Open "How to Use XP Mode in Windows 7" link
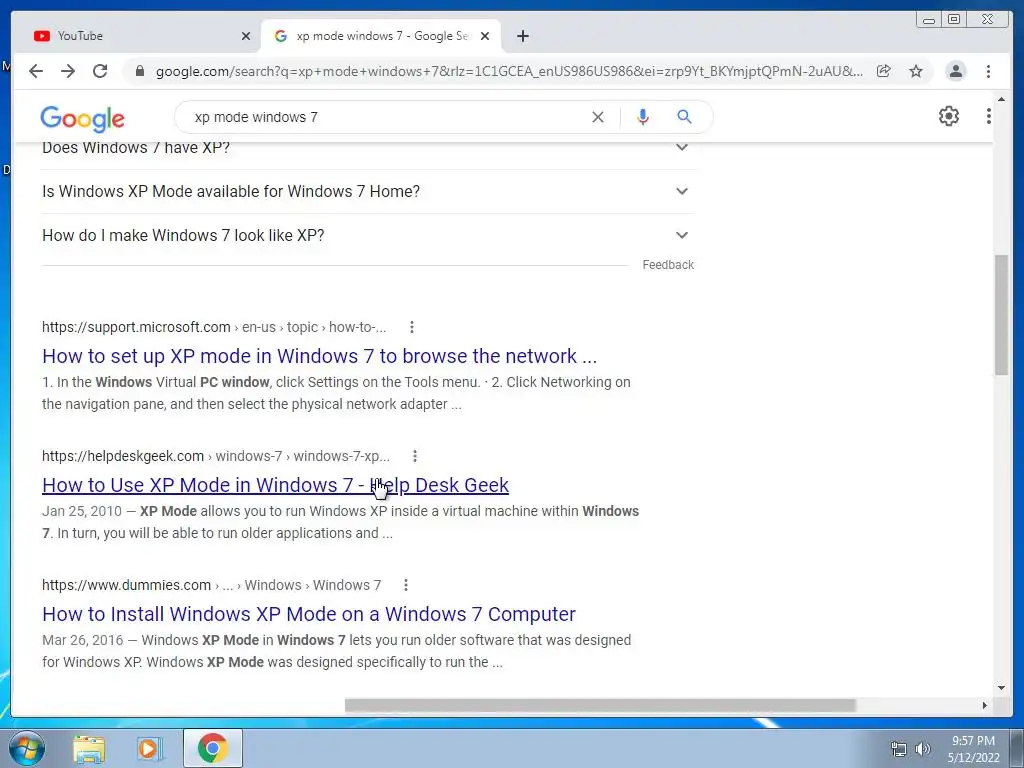The width and height of the screenshot is (1024, 768). pos(275,485)
